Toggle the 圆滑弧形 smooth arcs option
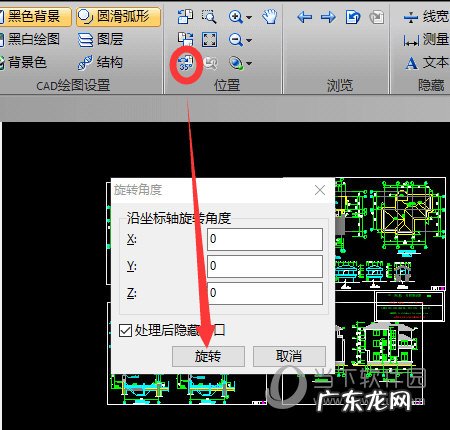The image size is (450, 430). click(118, 17)
